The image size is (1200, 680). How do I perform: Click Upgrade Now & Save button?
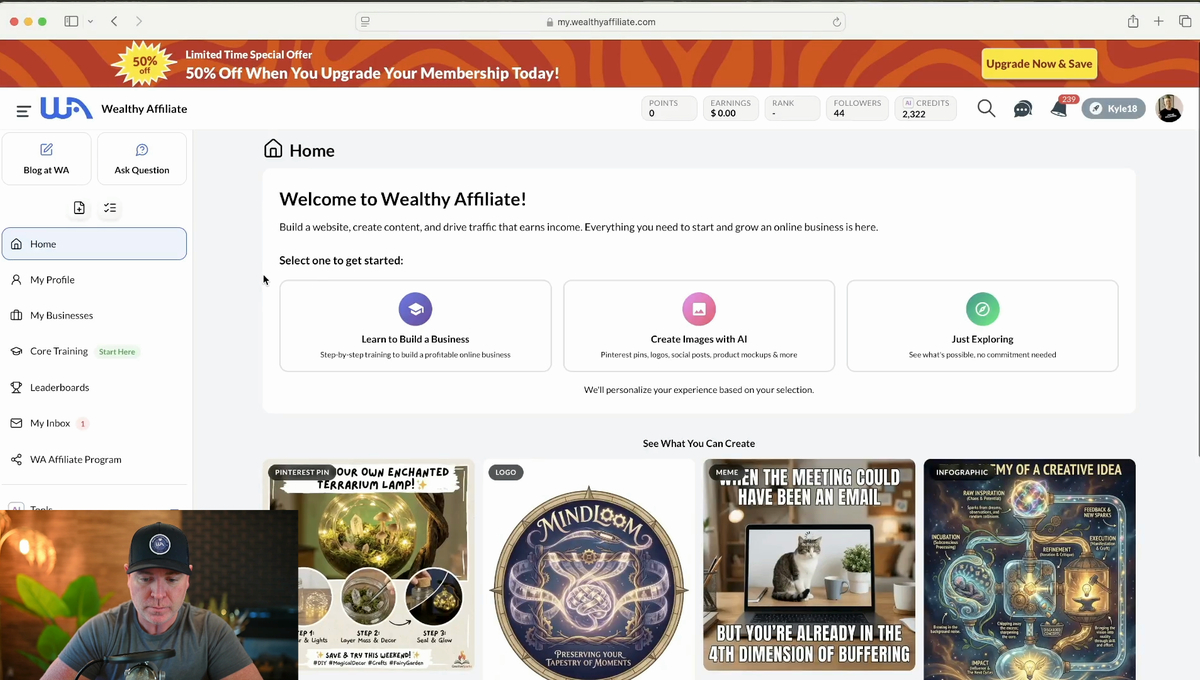1039,64
